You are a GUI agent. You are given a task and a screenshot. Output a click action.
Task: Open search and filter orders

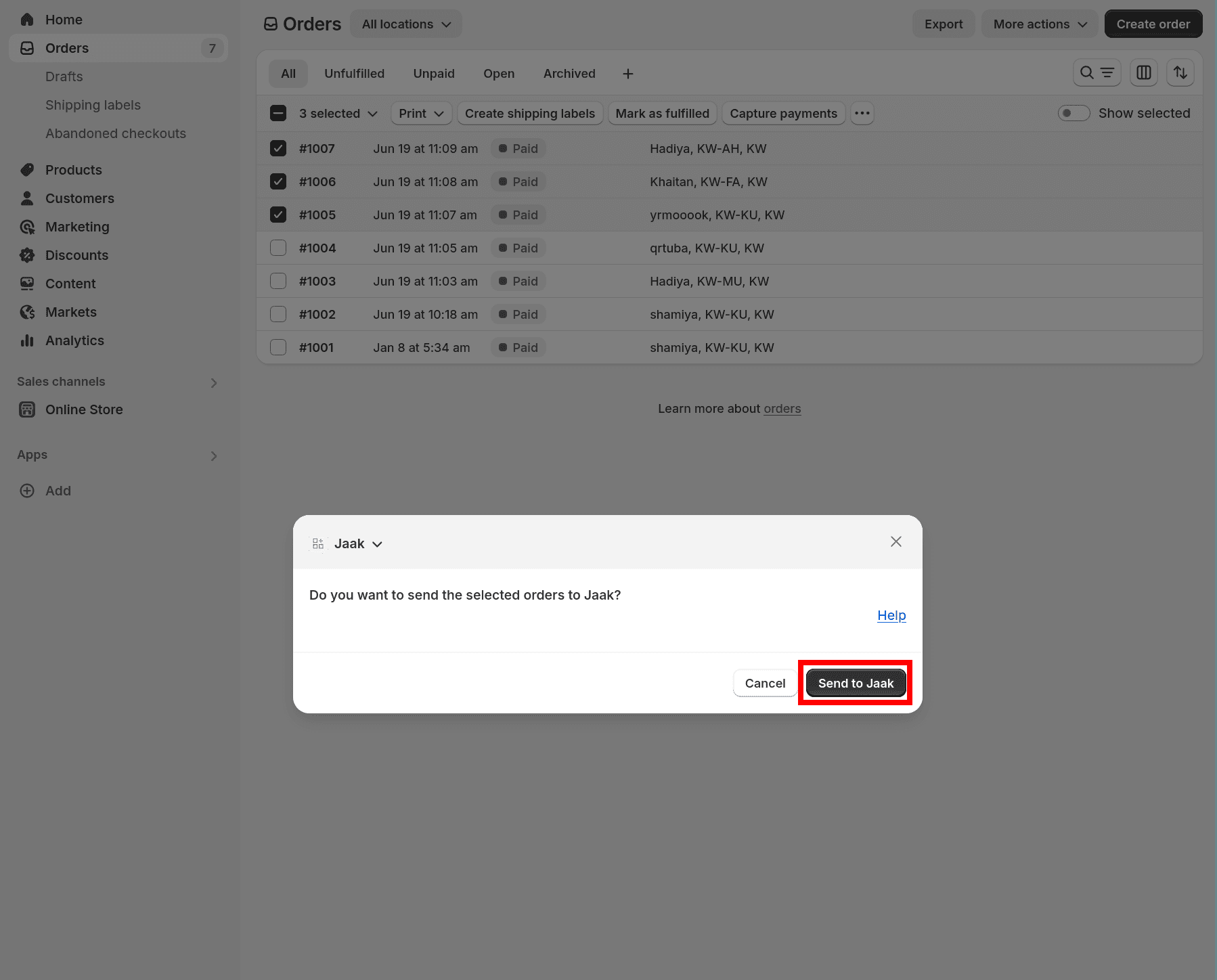point(1097,72)
